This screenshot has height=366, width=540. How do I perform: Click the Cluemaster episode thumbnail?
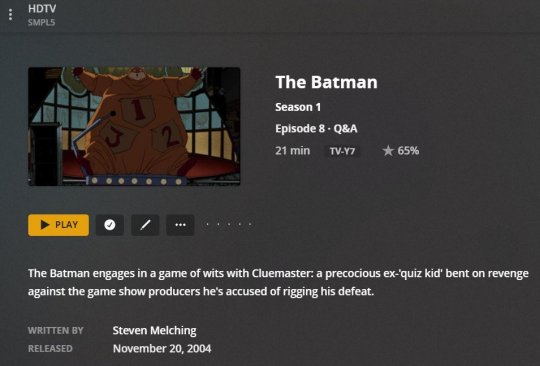[x=134, y=126]
